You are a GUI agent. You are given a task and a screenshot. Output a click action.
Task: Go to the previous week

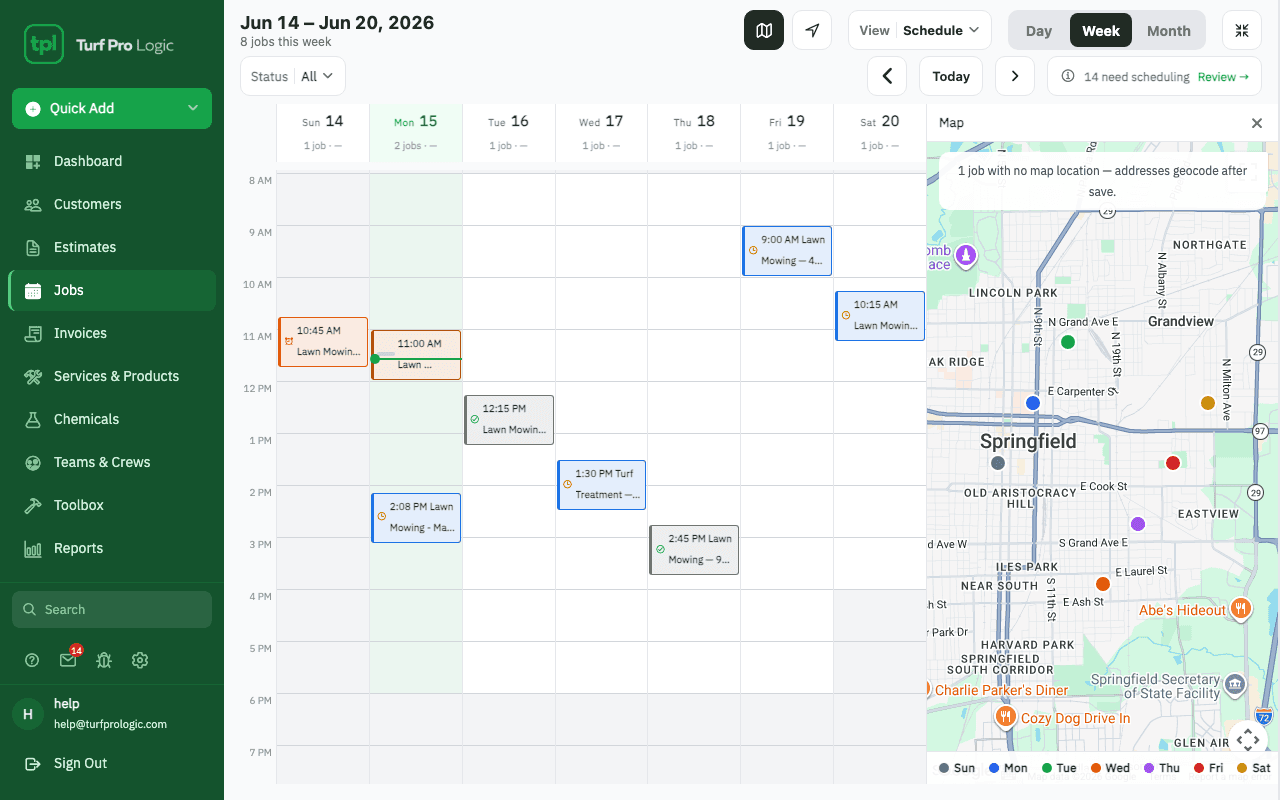point(887,76)
